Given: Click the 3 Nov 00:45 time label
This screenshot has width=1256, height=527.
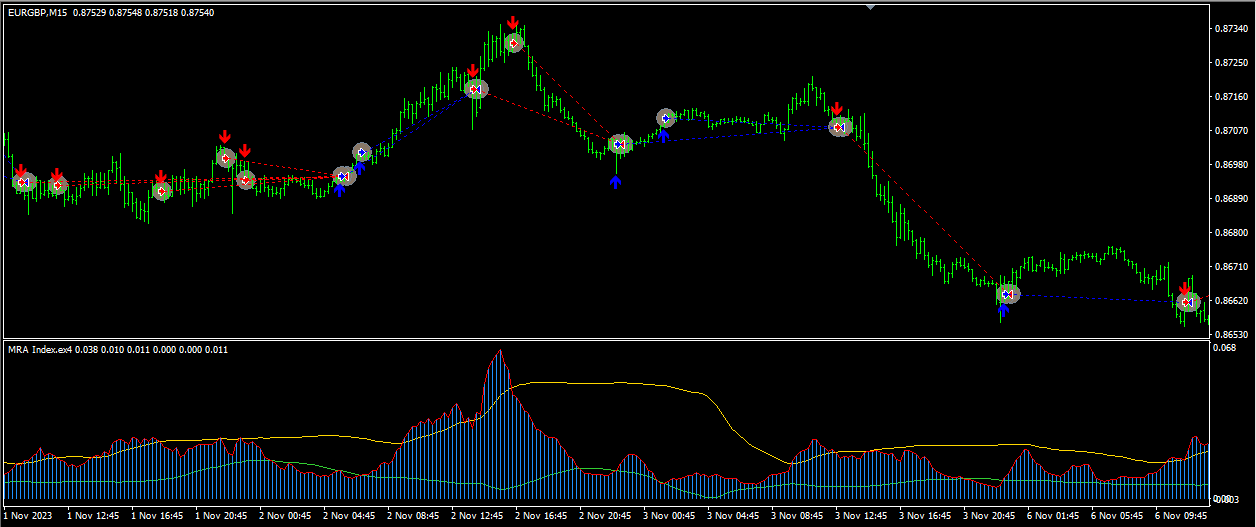Looking at the screenshot, I should [x=669, y=516].
